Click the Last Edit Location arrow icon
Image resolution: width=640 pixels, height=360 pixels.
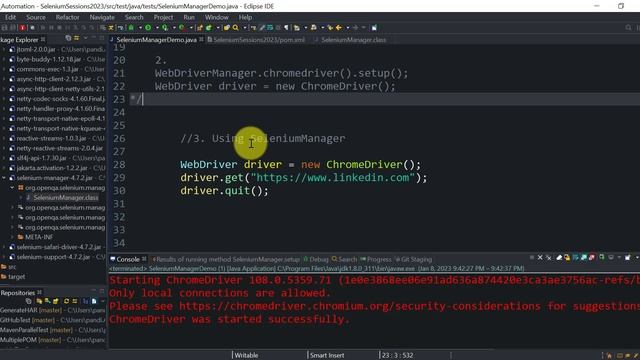click(x=331, y=28)
